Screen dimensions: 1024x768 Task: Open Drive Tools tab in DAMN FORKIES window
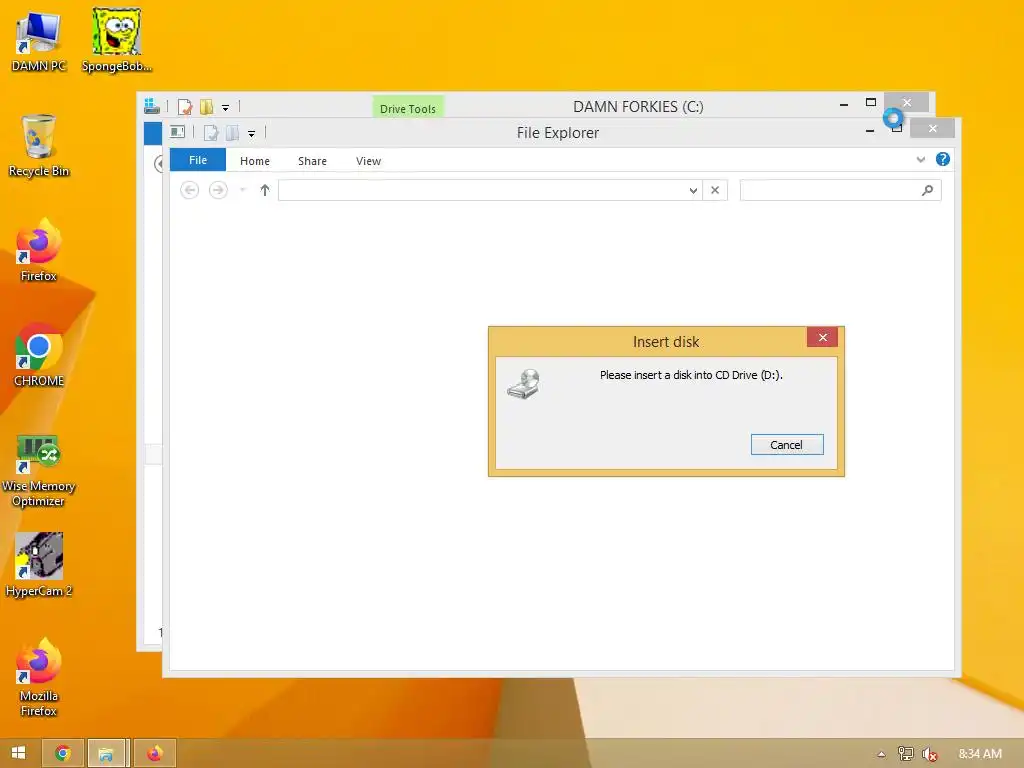tap(408, 108)
